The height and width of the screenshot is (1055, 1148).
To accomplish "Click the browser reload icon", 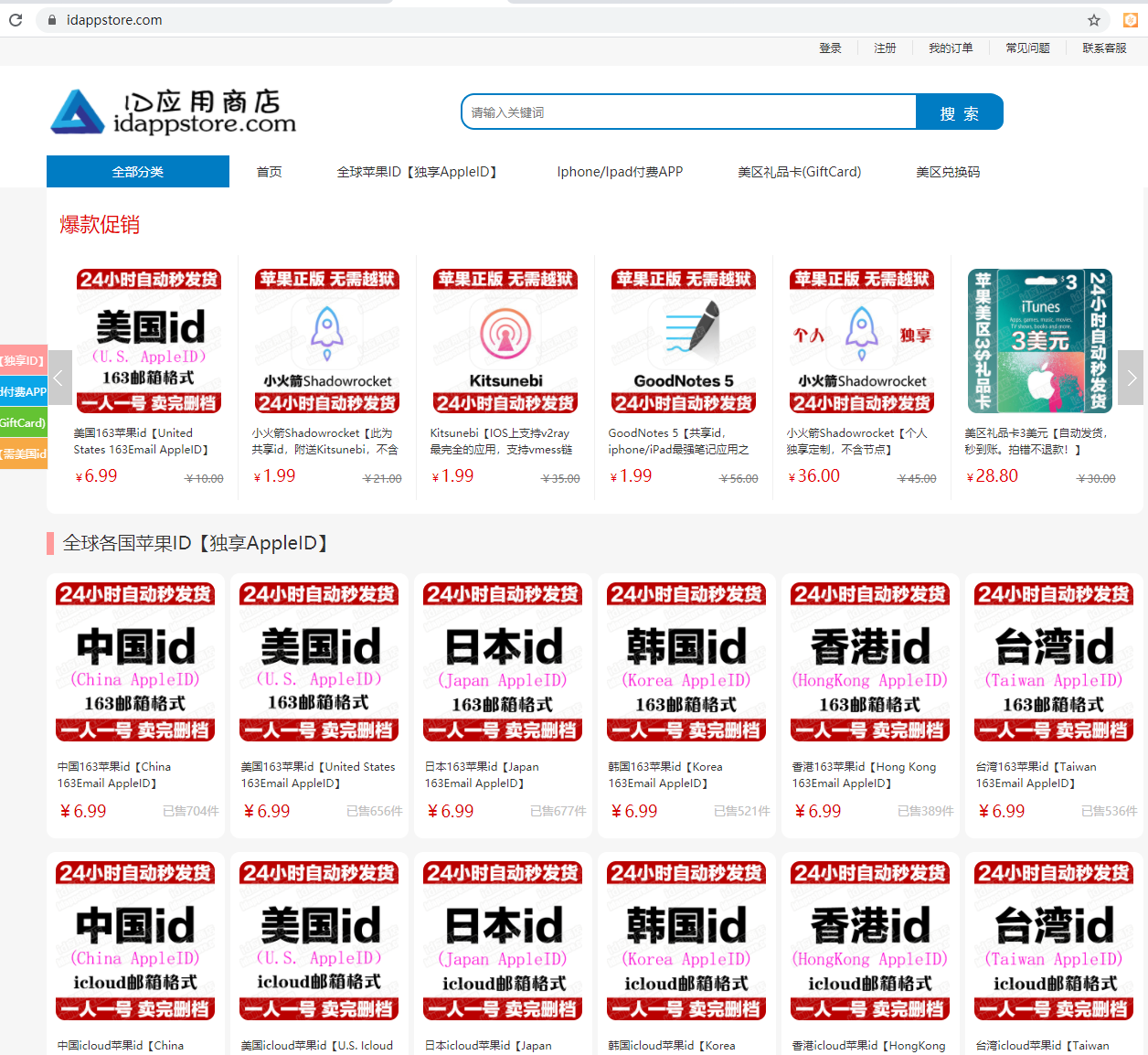I will pyautogui.click(x=16, y=19).
